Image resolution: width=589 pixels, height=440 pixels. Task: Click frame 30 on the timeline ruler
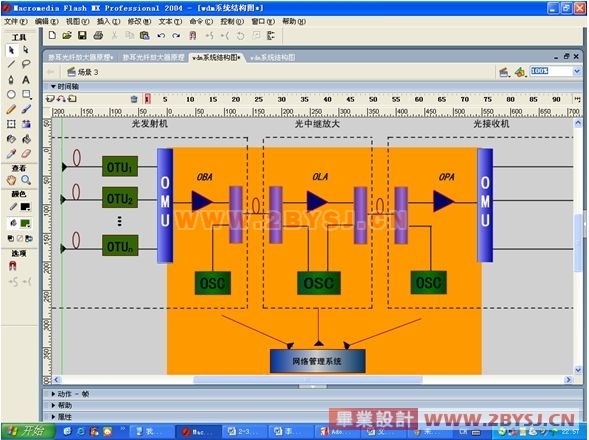tap(281, 99)
